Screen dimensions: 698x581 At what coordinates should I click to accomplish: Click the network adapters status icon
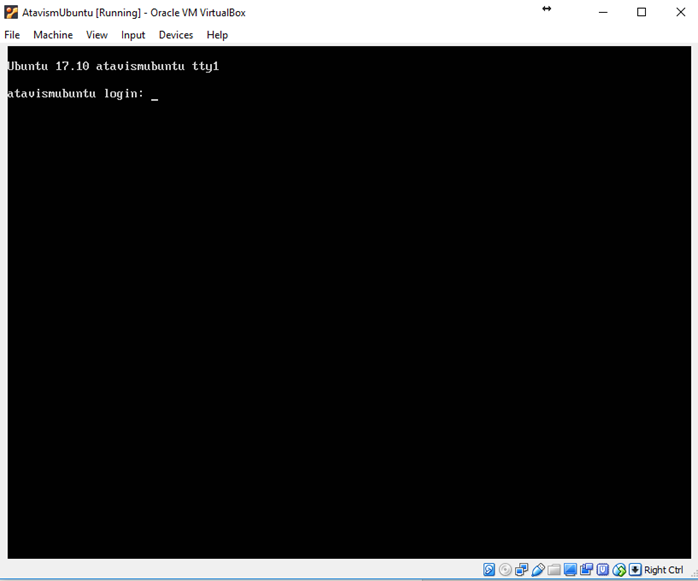521,570
